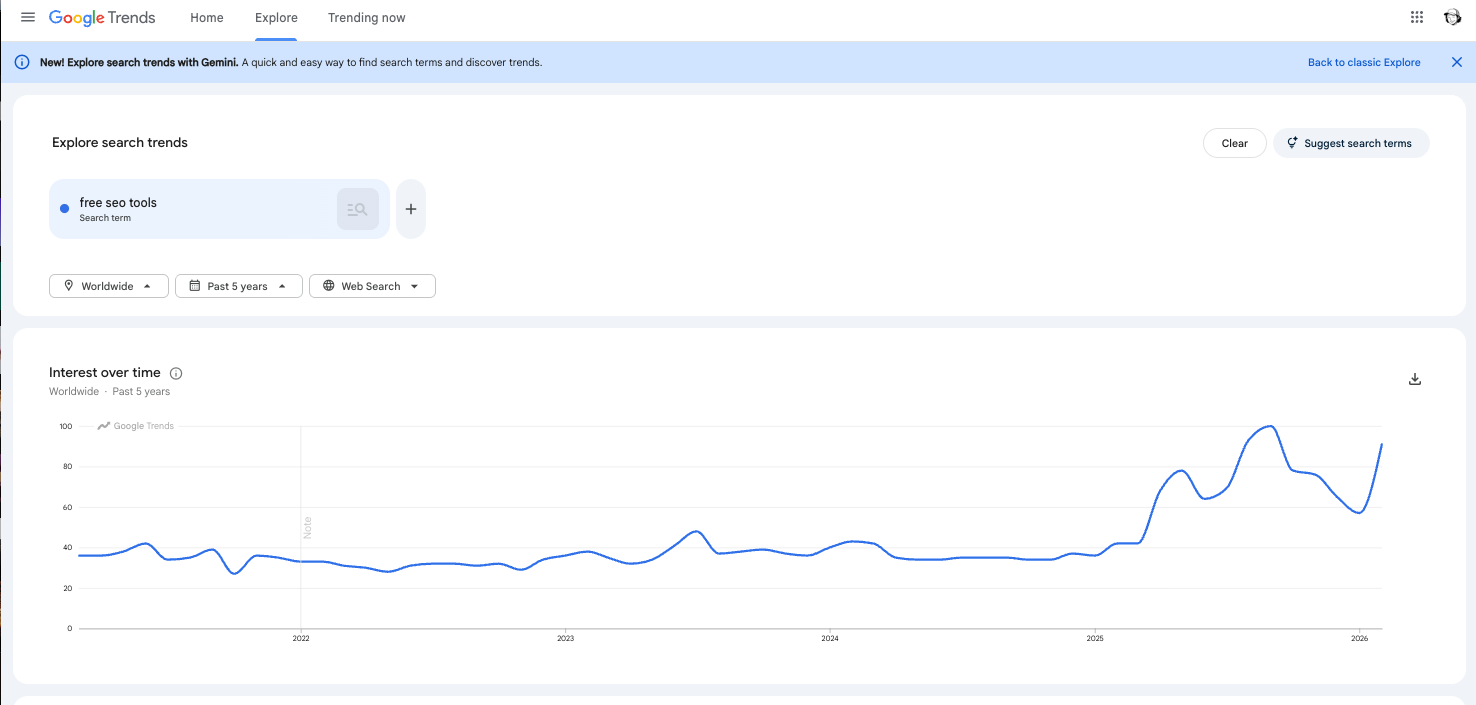Open the Web Search type dropdown

pos(372,286)
